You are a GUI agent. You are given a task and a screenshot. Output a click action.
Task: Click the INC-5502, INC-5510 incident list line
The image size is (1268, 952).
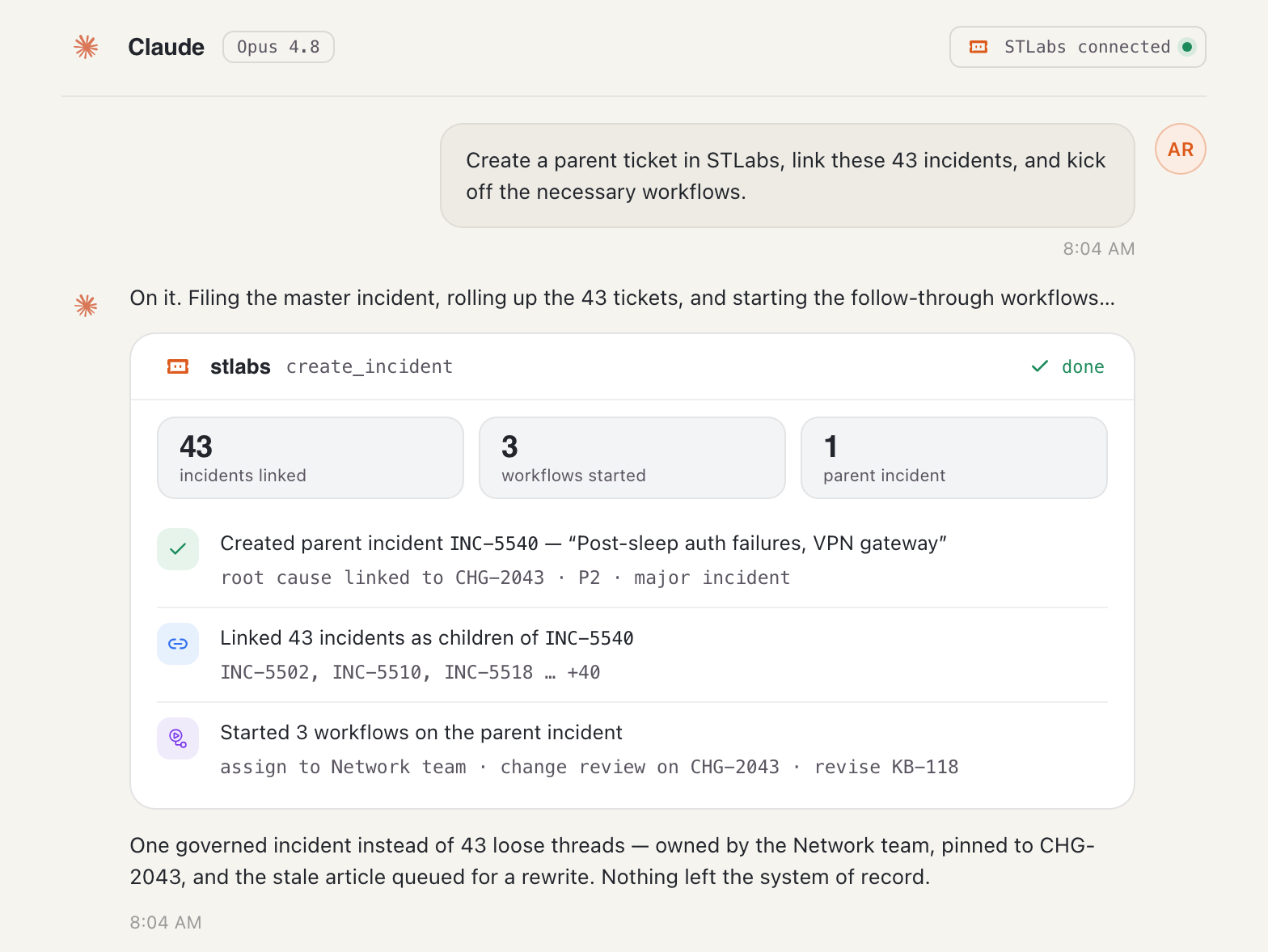point(411,672)
